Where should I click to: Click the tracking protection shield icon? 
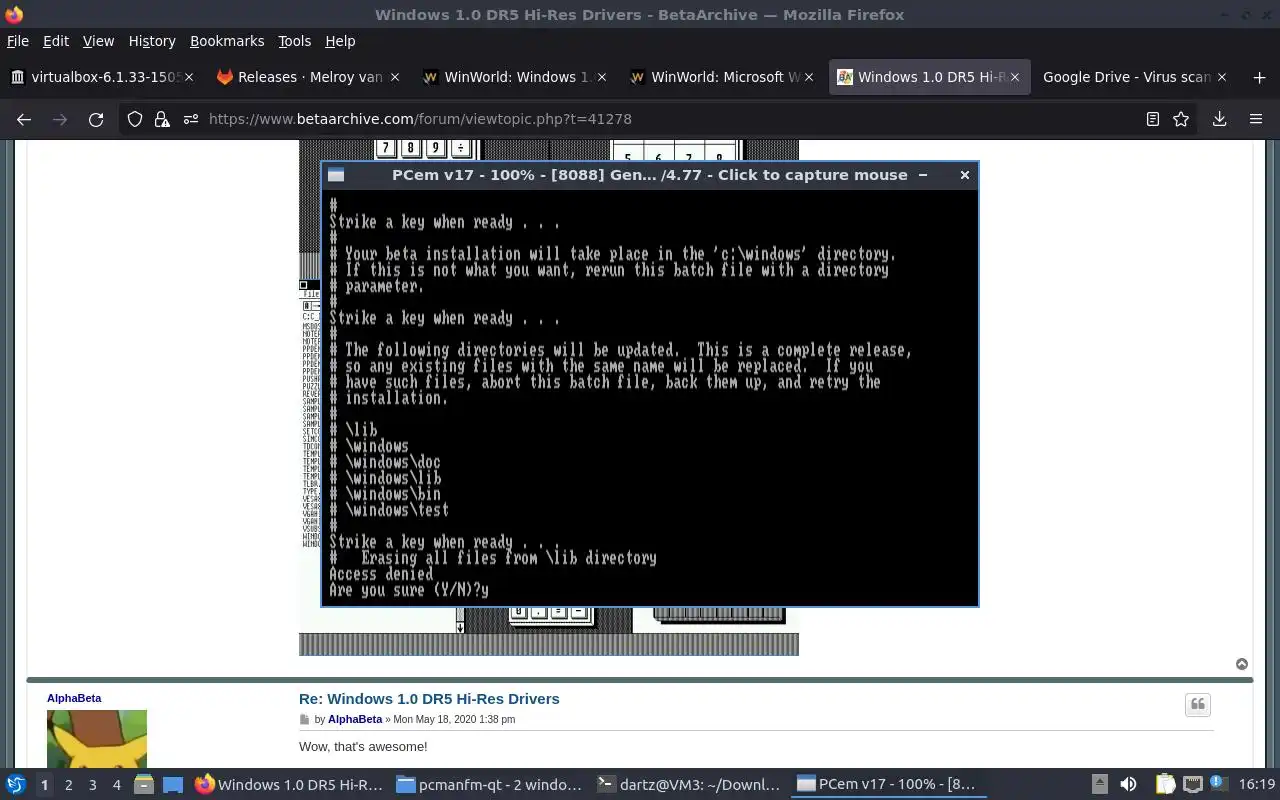[x=135, y=119]
